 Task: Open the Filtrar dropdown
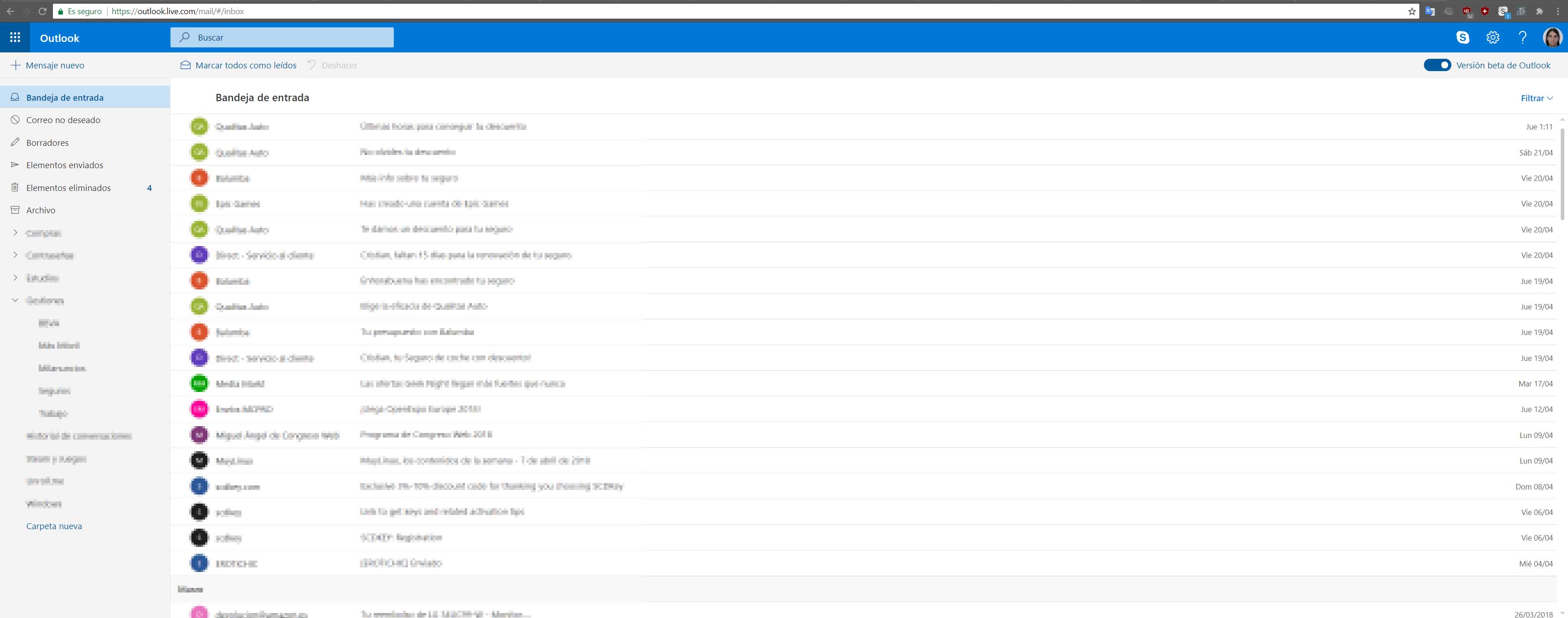click(x=1537, y=98)
